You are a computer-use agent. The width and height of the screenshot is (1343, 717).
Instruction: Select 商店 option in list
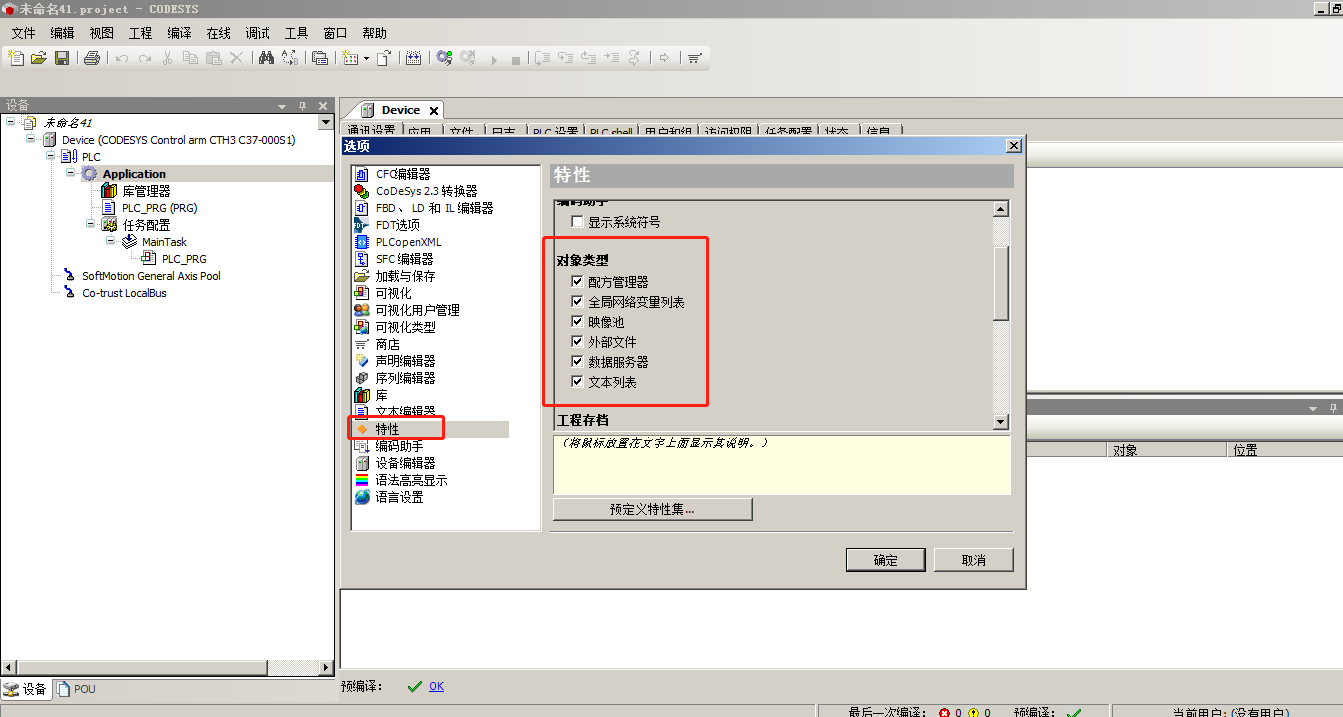pyautogui.click(x=387, y=344)
